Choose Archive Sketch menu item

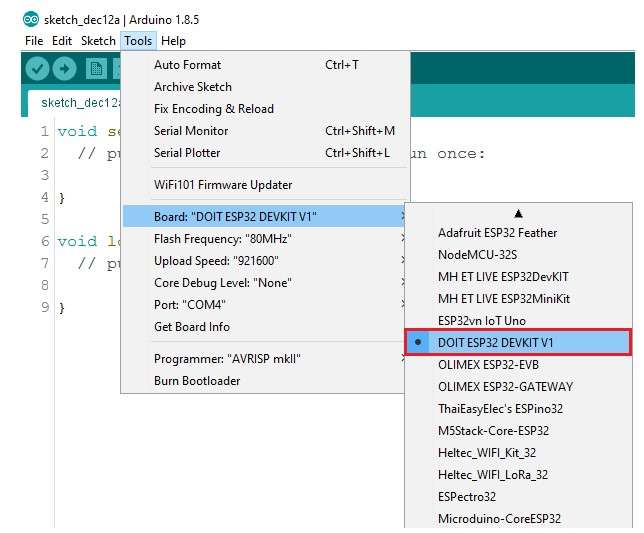point(266,87)
